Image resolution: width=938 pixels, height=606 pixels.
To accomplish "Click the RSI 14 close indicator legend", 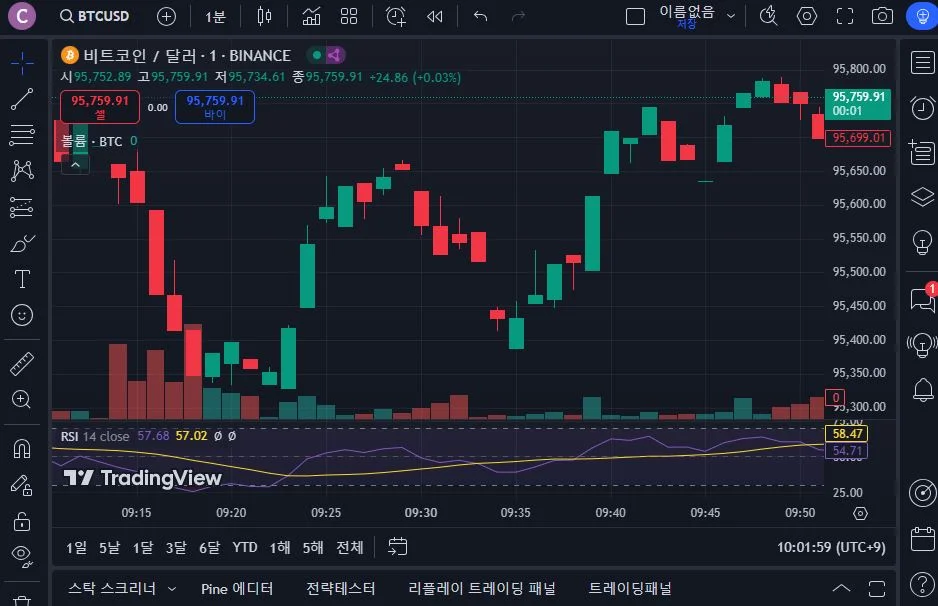I will [x=95, y=436].
